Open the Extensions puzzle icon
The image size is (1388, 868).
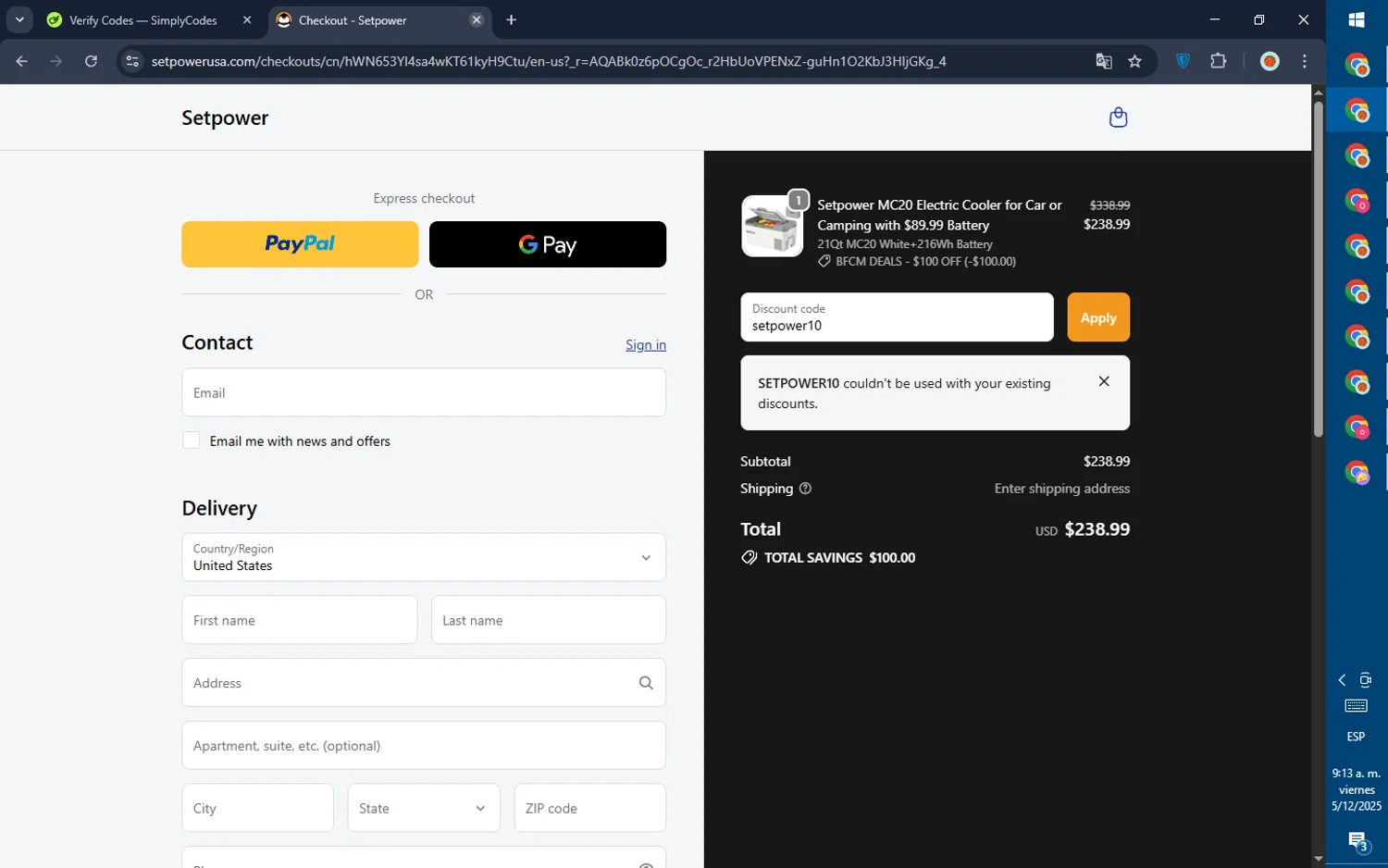1219,61
